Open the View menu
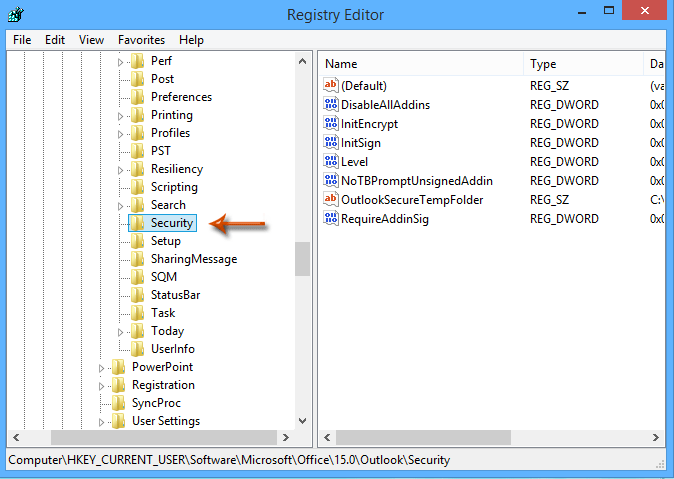 91,40
